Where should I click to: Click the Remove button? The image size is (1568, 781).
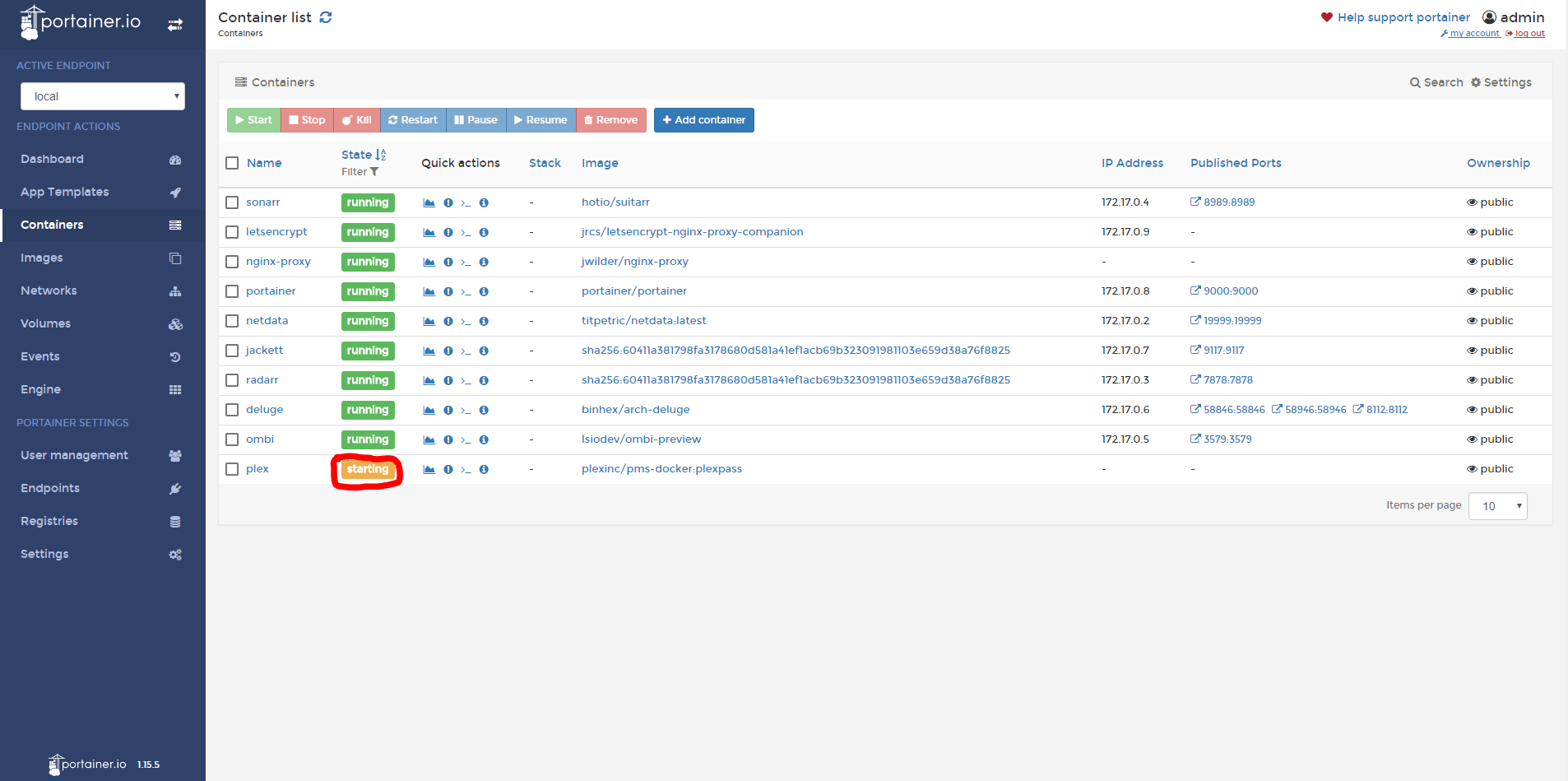pyautogui.click(x=611, y=120)
